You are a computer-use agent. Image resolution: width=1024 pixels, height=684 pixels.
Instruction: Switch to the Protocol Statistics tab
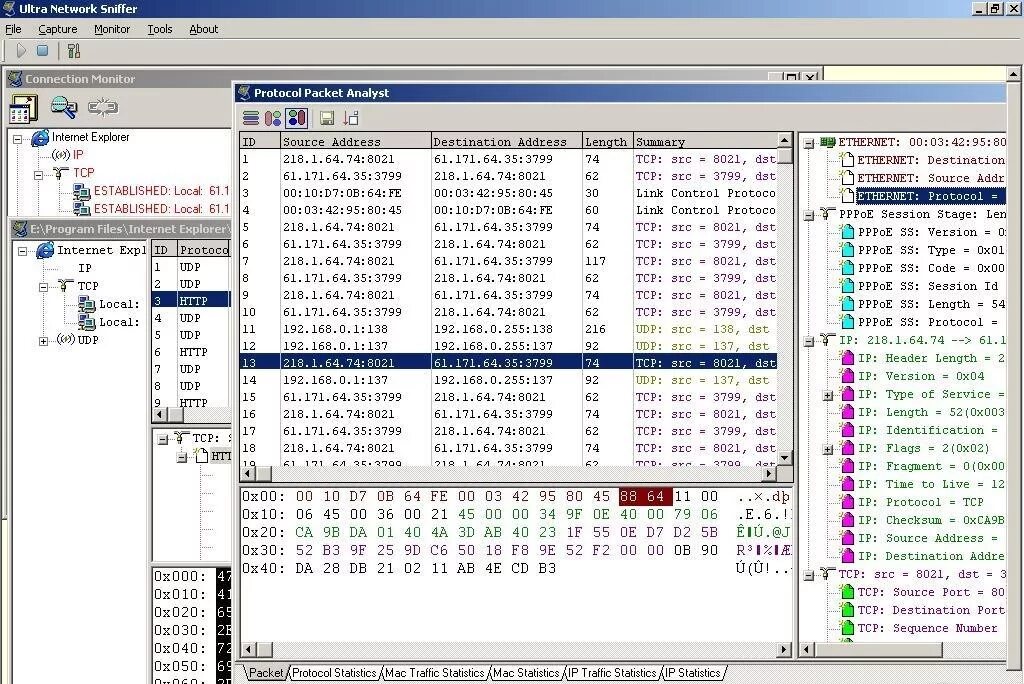(334, 673)
